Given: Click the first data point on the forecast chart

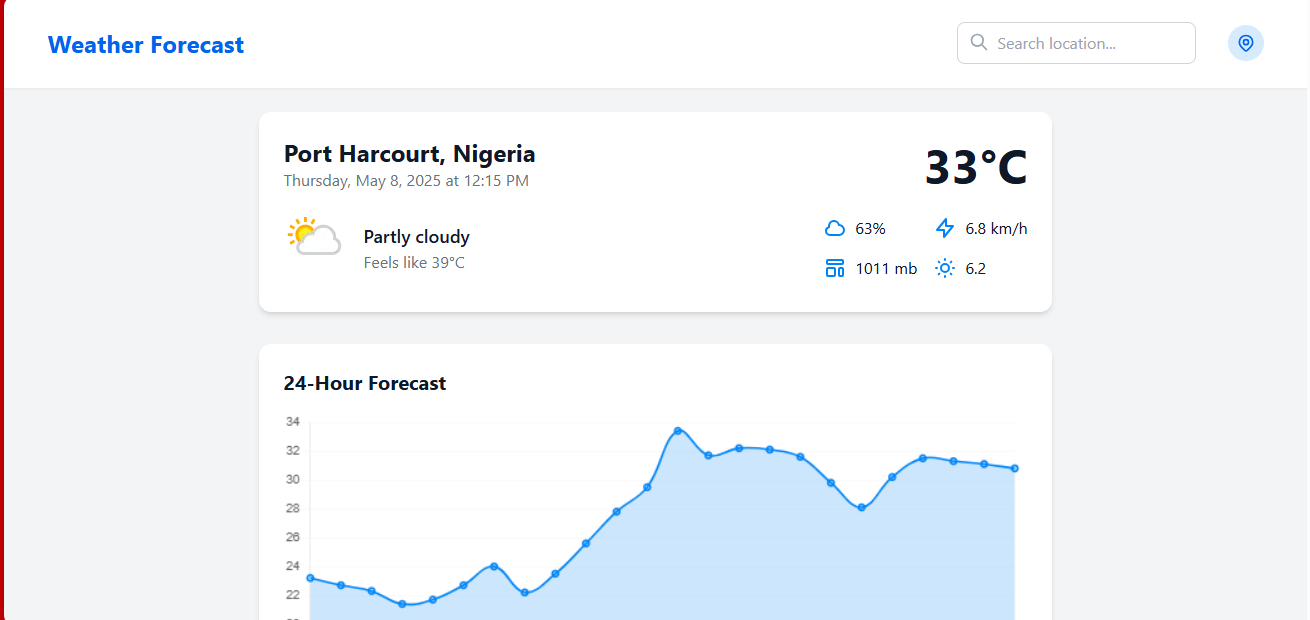Looking at the screenshot, I should pos(310,578).
